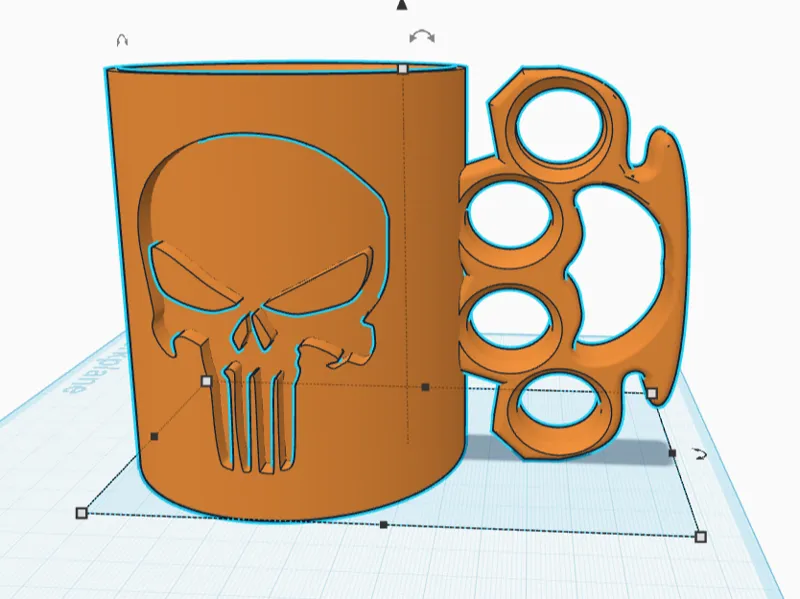Select front-right white corner handle of selection box
Viewport: 800px width, 599px height.
pos(701,536)
